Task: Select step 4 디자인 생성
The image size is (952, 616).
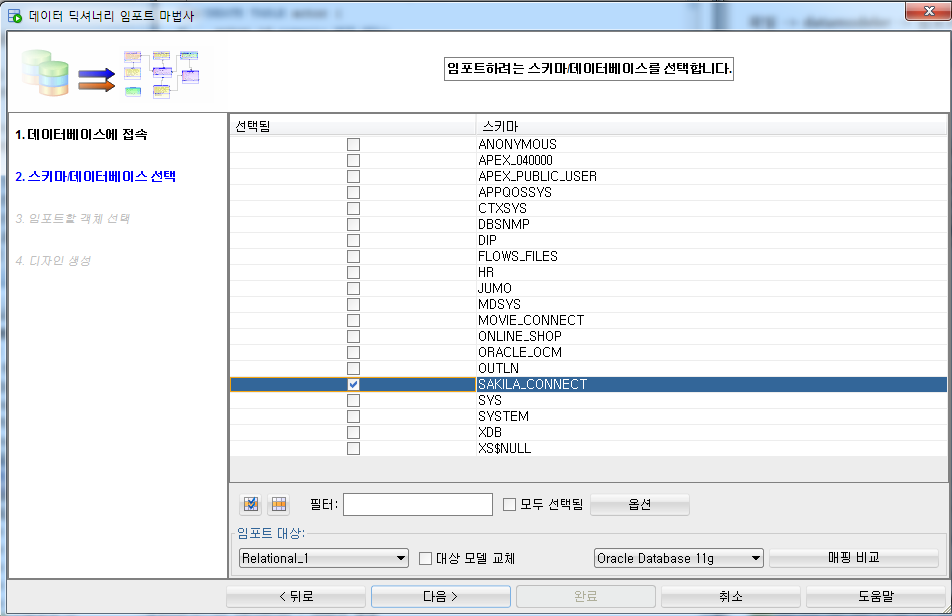Action: pyautogui.click(x=53, y=261)
